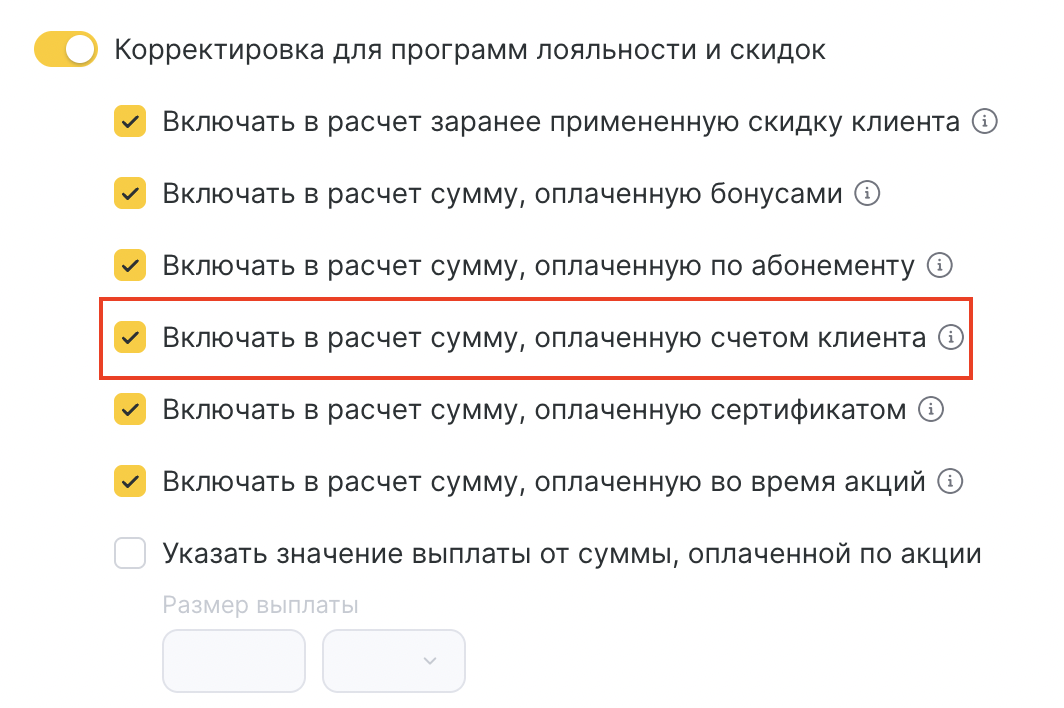Viewport: 1064px width, 708px height.
Task: Show info for во время акций option
Action: [x=950, y=482]
